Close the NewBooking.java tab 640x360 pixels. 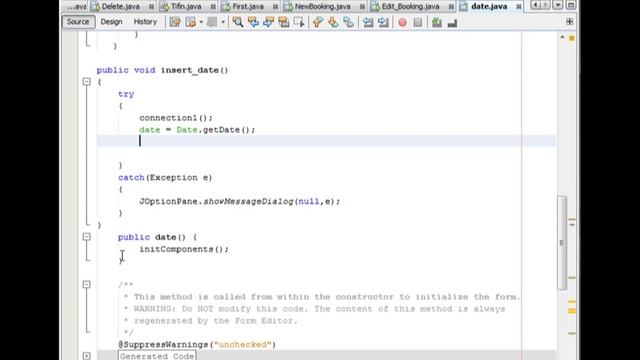(362, 7)
